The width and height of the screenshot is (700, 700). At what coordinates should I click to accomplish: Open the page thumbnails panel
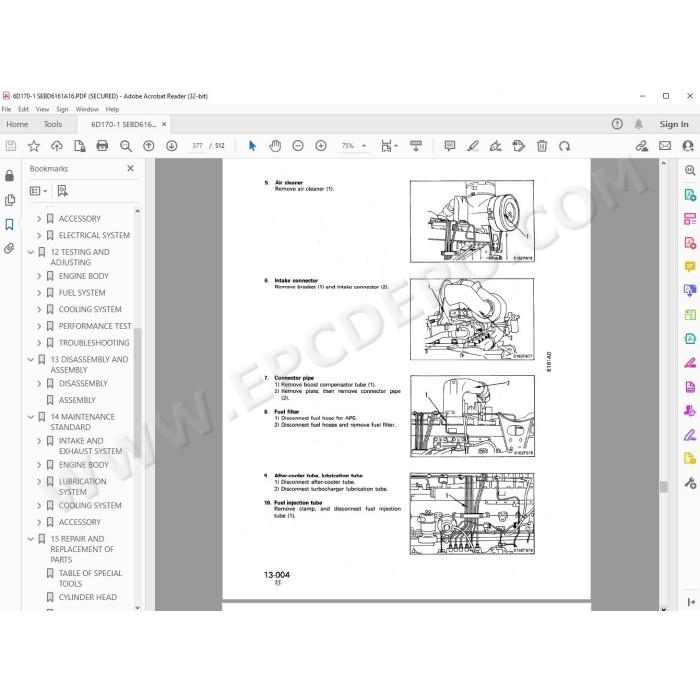point(9,200)
